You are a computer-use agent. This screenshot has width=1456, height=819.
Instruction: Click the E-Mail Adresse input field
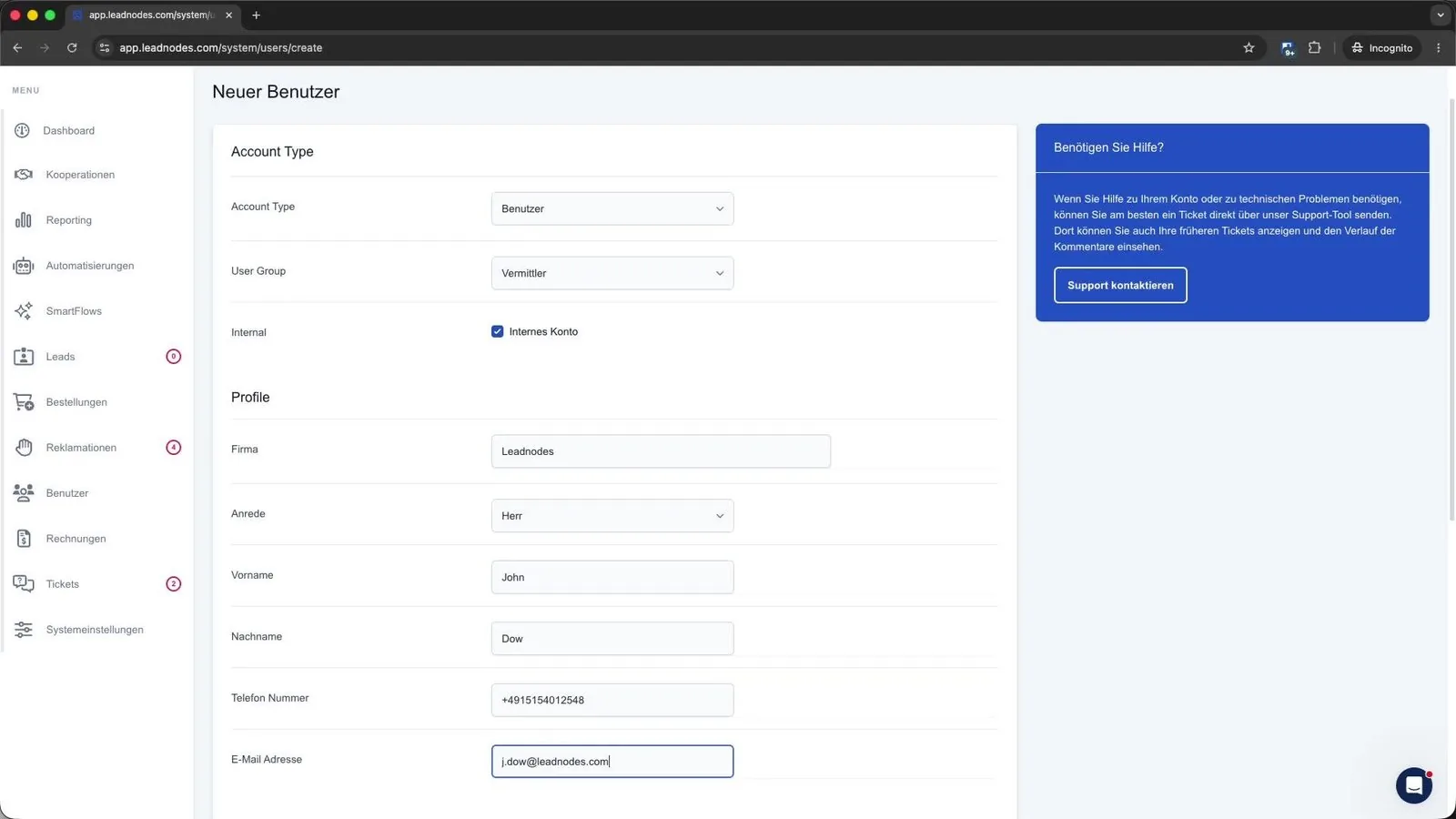[x=612, y=762]
